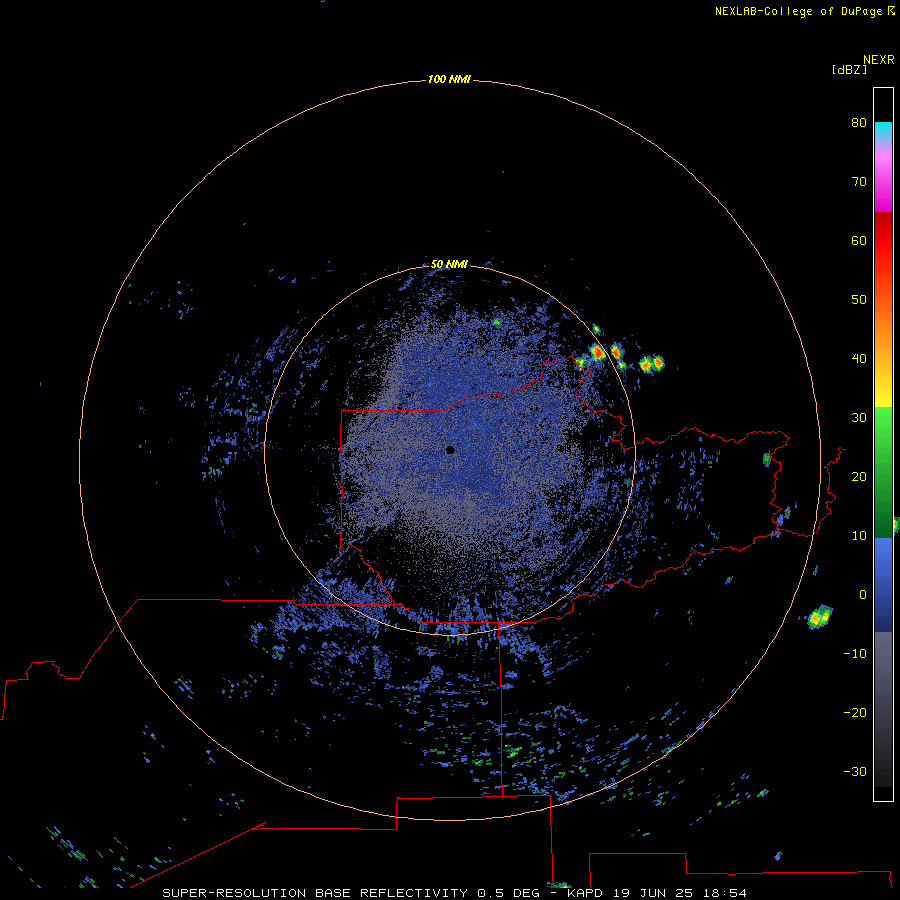
Task: Click SUPER-RESOLUTION BASE REFLECTIVITY caption text
Action: click(315, 893)
